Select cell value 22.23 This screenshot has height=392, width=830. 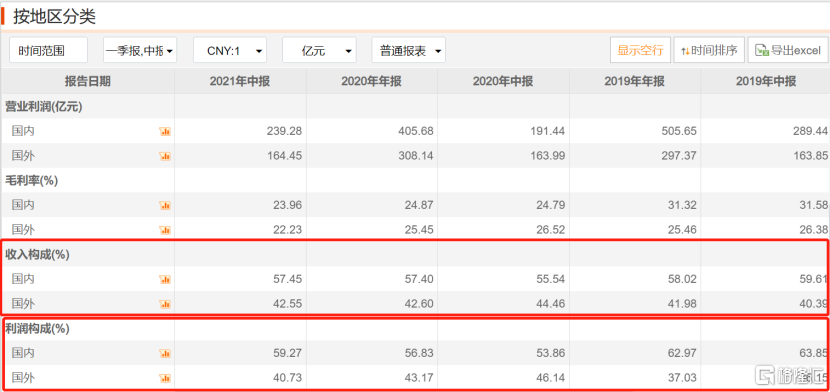[288, 230]
